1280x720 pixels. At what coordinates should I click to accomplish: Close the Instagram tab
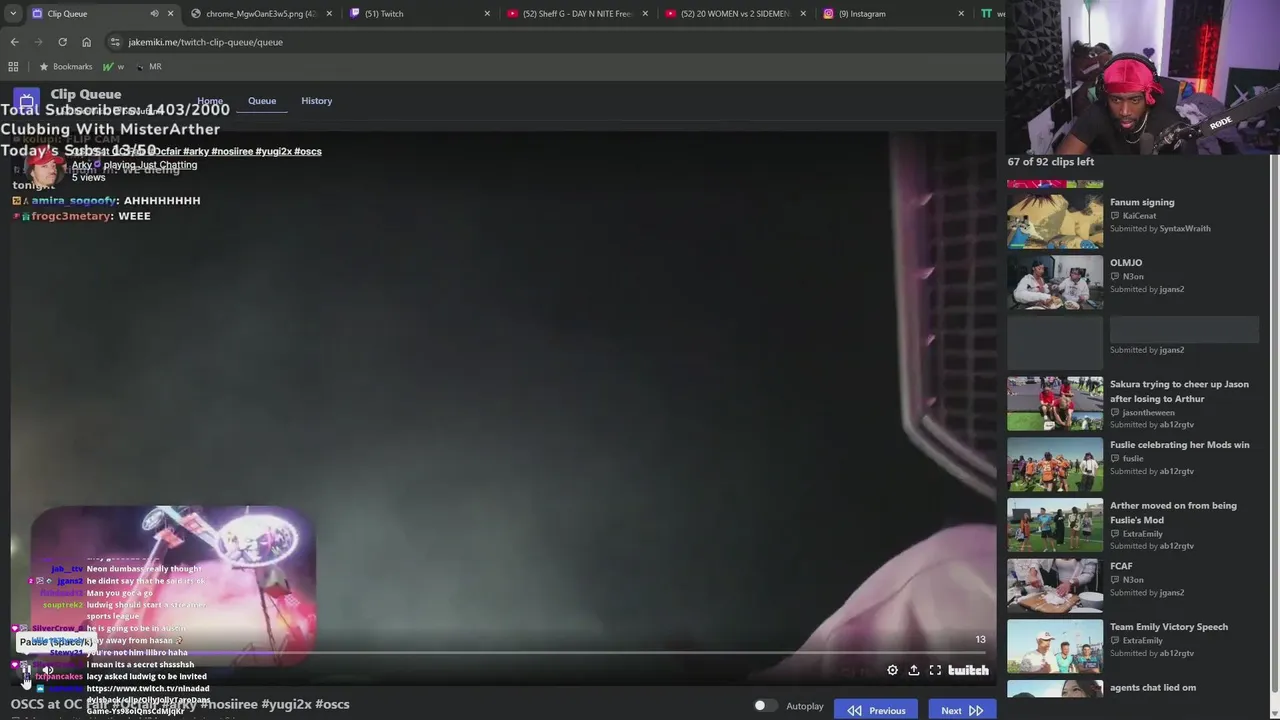click(x=961, y=14)
